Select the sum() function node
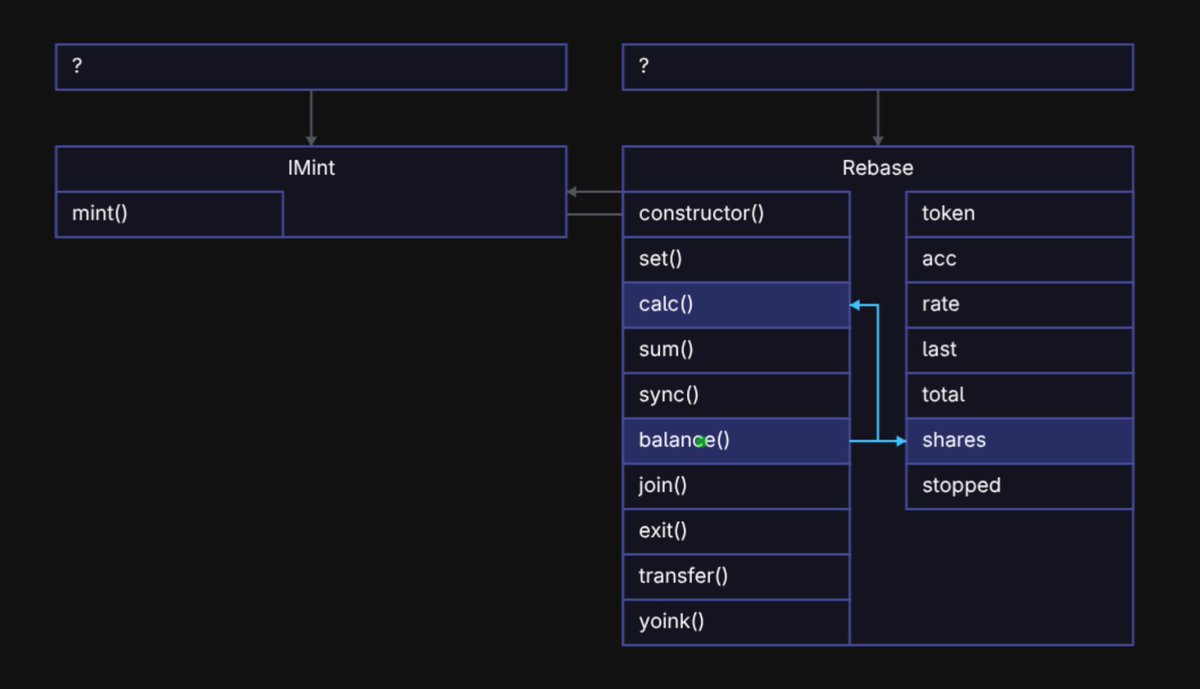Image resolution: width=1200 pixels, height=689 pixels. click(x=736, y=350)
